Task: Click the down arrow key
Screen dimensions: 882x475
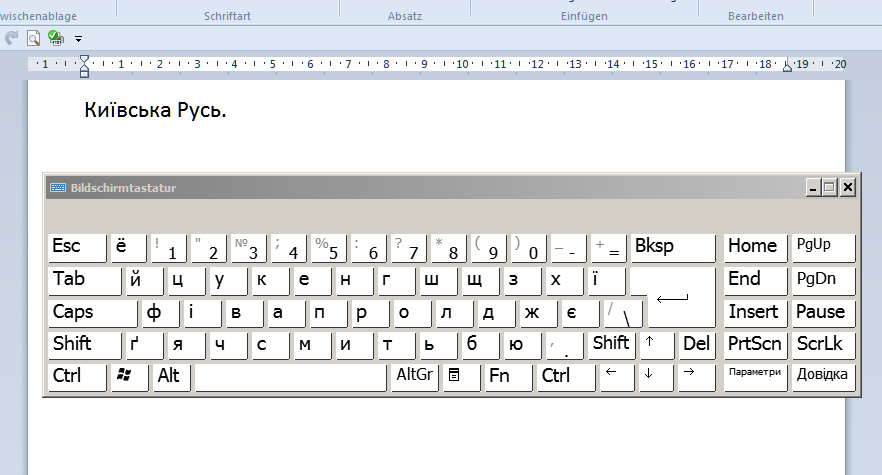Action: point(656,377)
